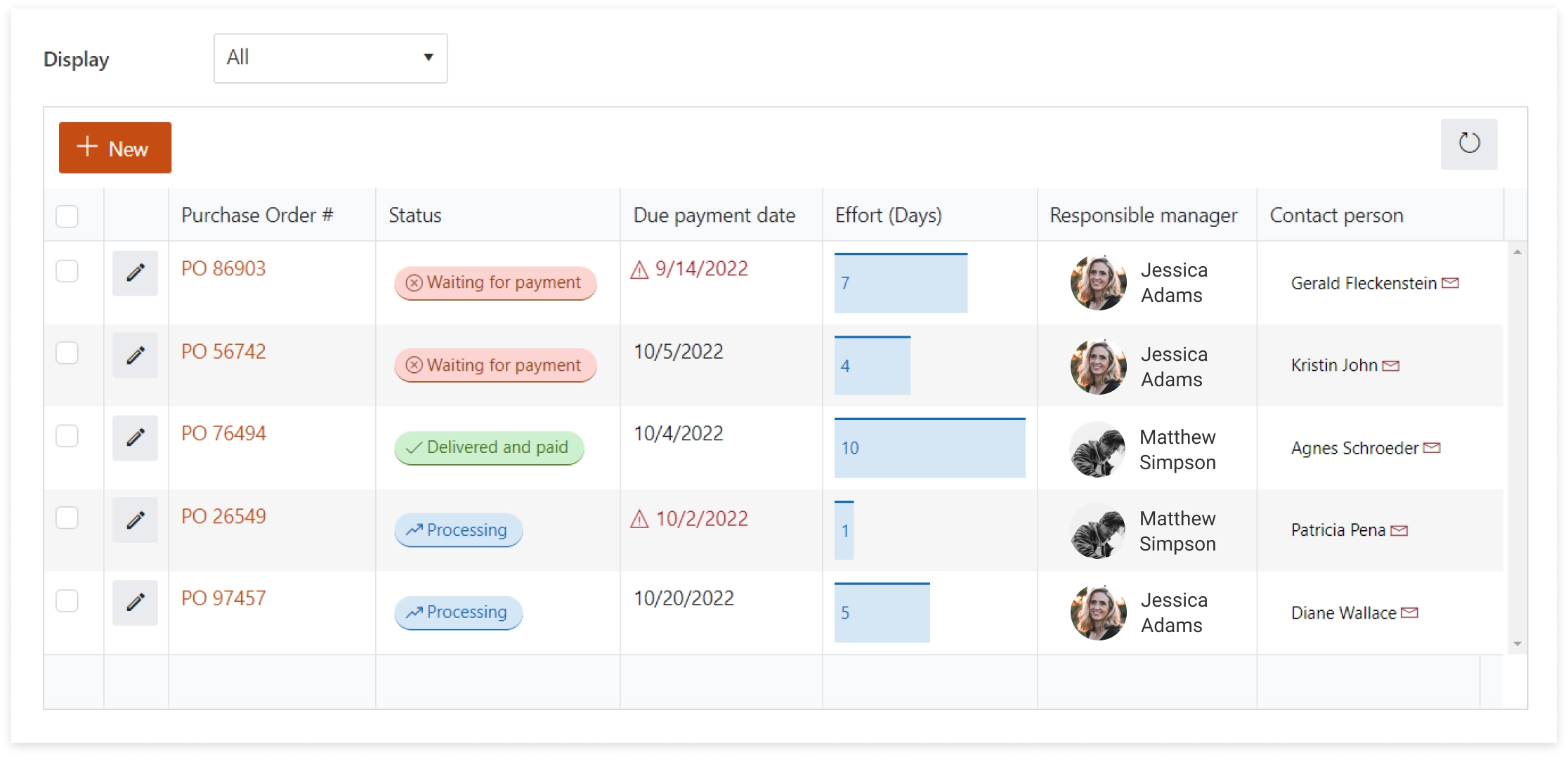Click the Purchase Order # column header
Image resolution: width=1568 pixels, height=757 pixels.
(257, 215)
